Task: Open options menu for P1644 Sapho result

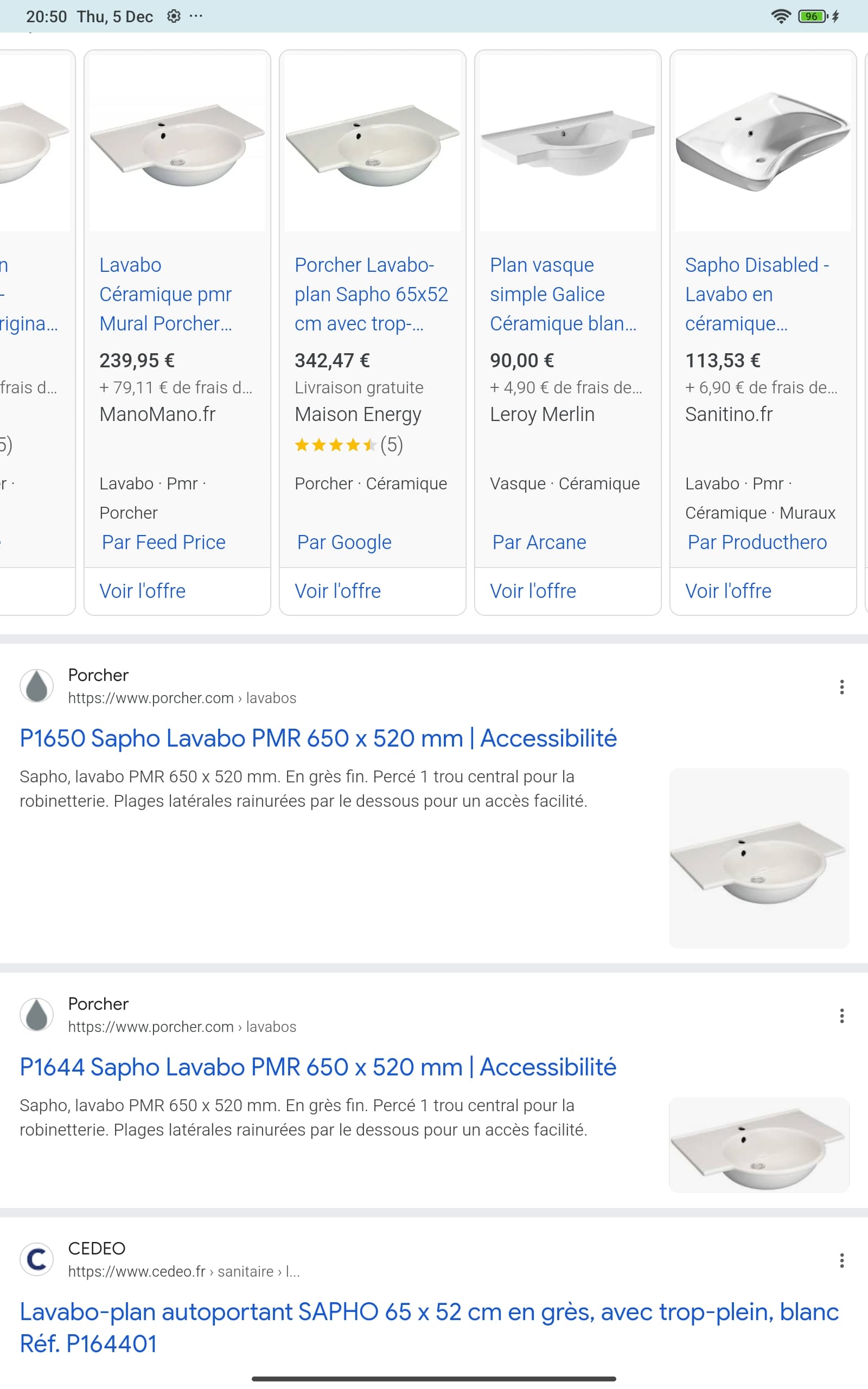Action: click(841, 1016)
